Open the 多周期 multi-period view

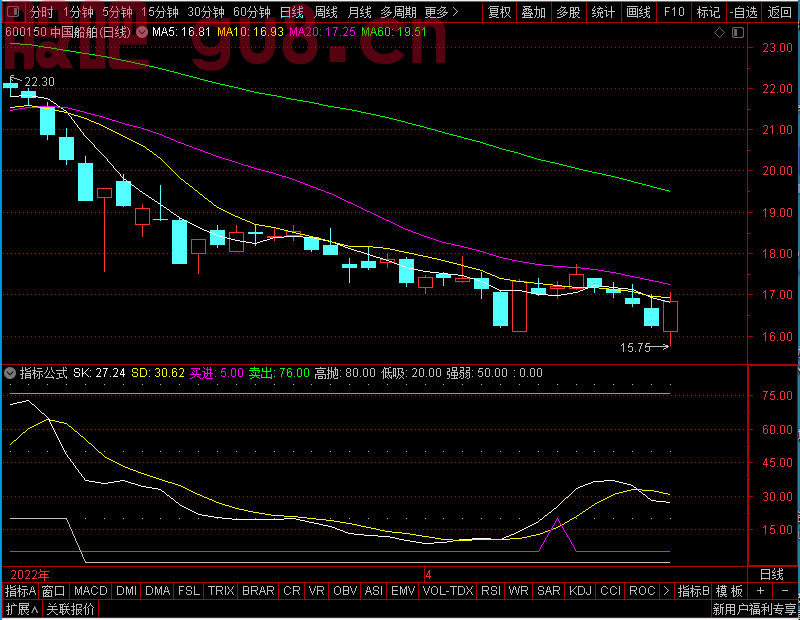[398, 12]
